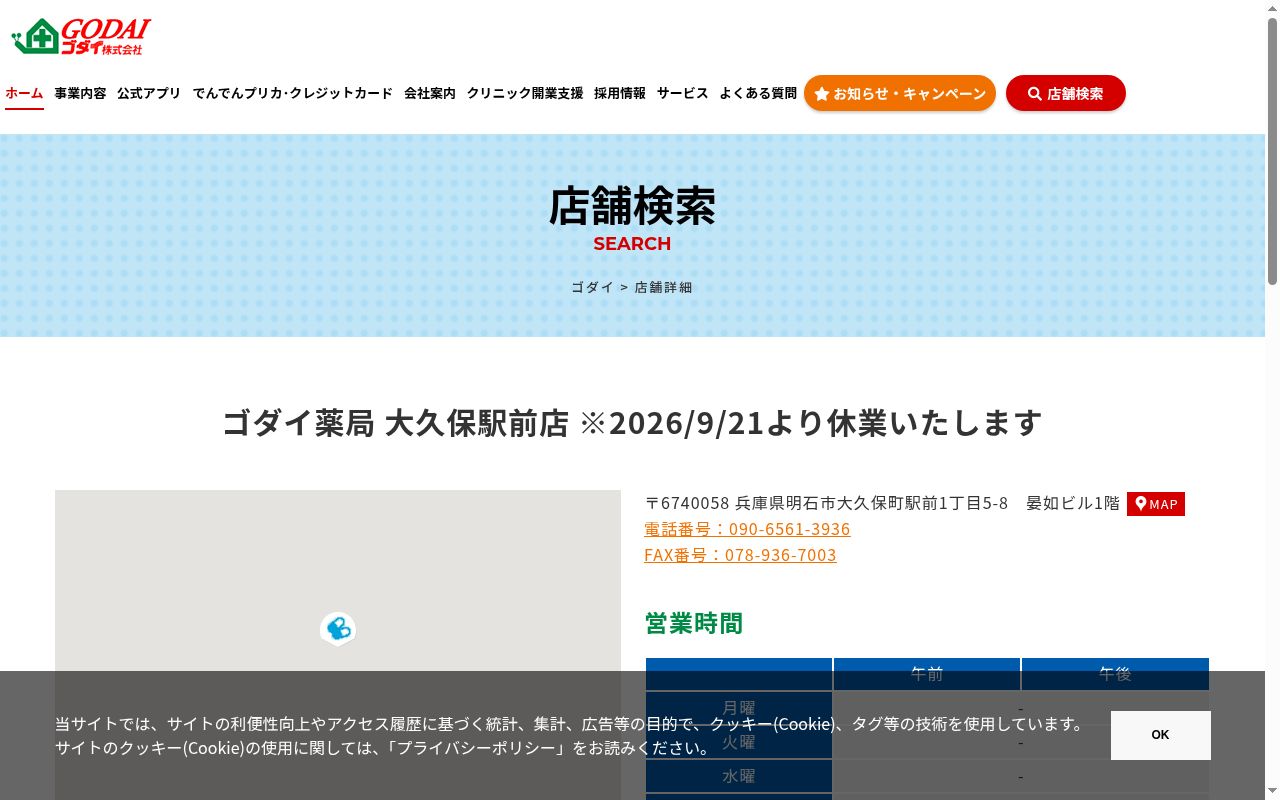Open the サービス menu item
The height and width of the screenshot is (800, 1280).
(x=683, y=93)
